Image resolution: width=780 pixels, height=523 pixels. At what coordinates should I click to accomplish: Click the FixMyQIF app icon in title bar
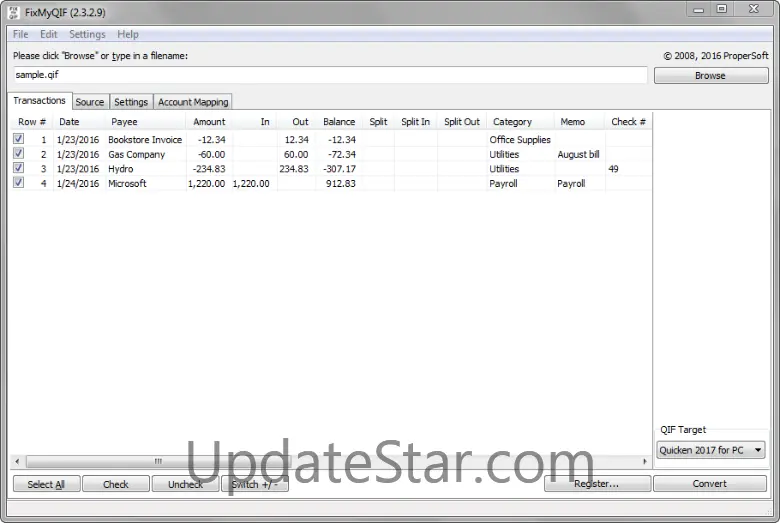[x=13, y=12]
